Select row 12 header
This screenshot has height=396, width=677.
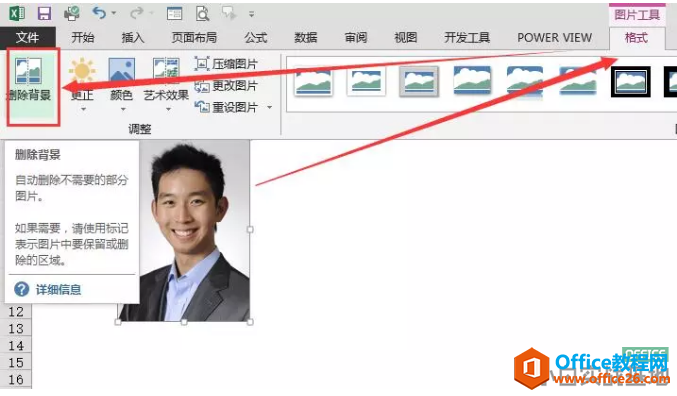[x=16, y=311]
